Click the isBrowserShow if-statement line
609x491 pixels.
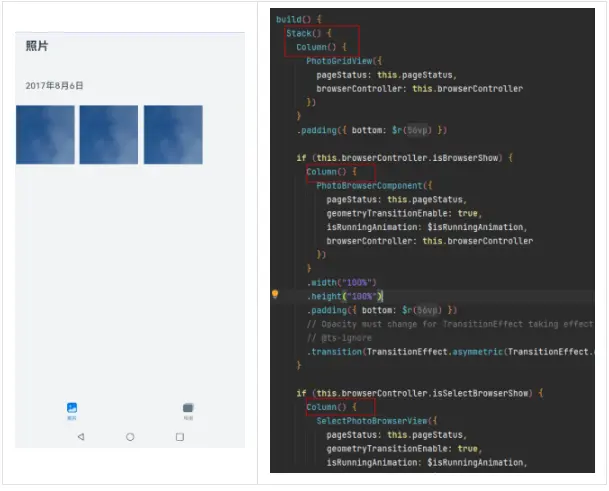[x=405, y=158]
